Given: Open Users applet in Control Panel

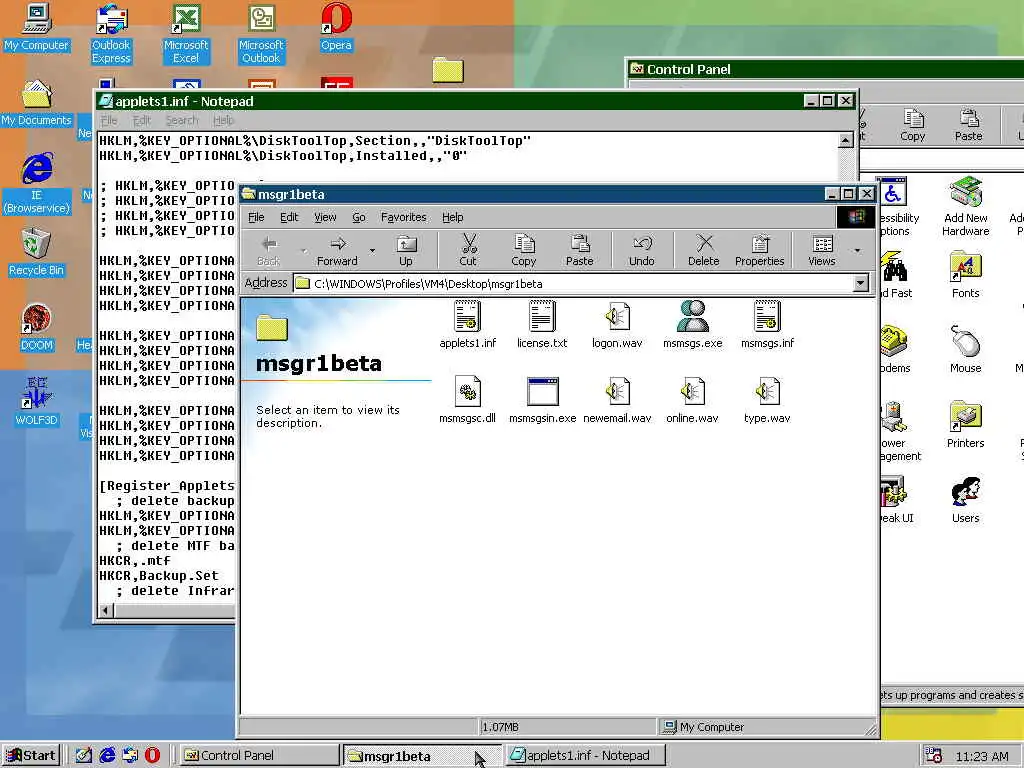Looking at the screenshot, I should pyautogui.click(x=966, y=500).
